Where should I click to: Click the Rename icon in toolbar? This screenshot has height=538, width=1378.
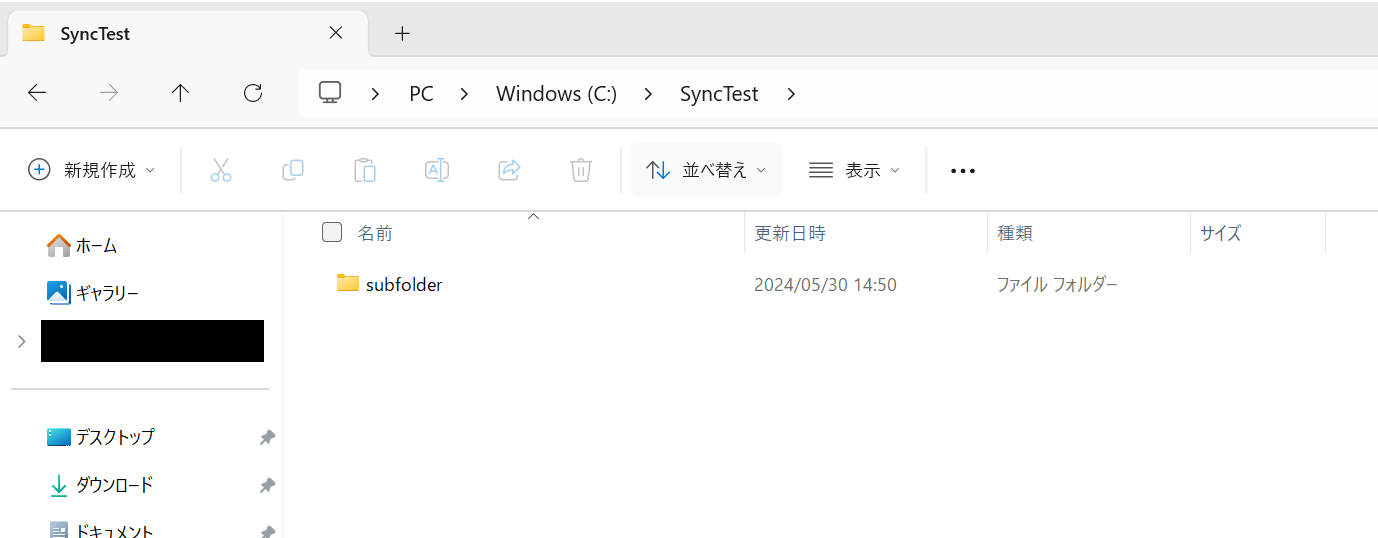[x=437, y=170]
